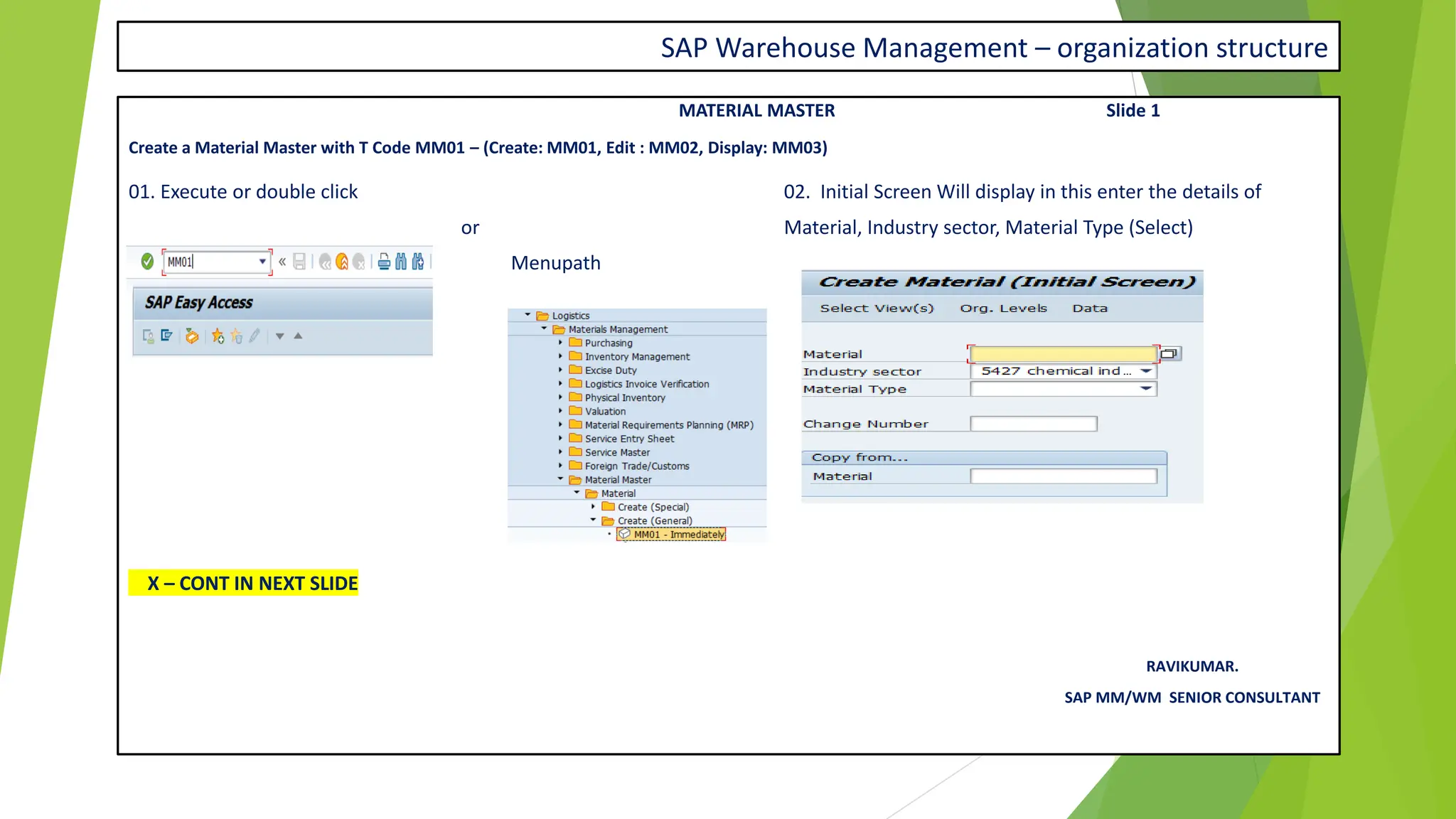Screen dimensions: 1456x819
Task: Click the SAP Easy Access title text
Action: pyautogui.click(x=199, y=303)
